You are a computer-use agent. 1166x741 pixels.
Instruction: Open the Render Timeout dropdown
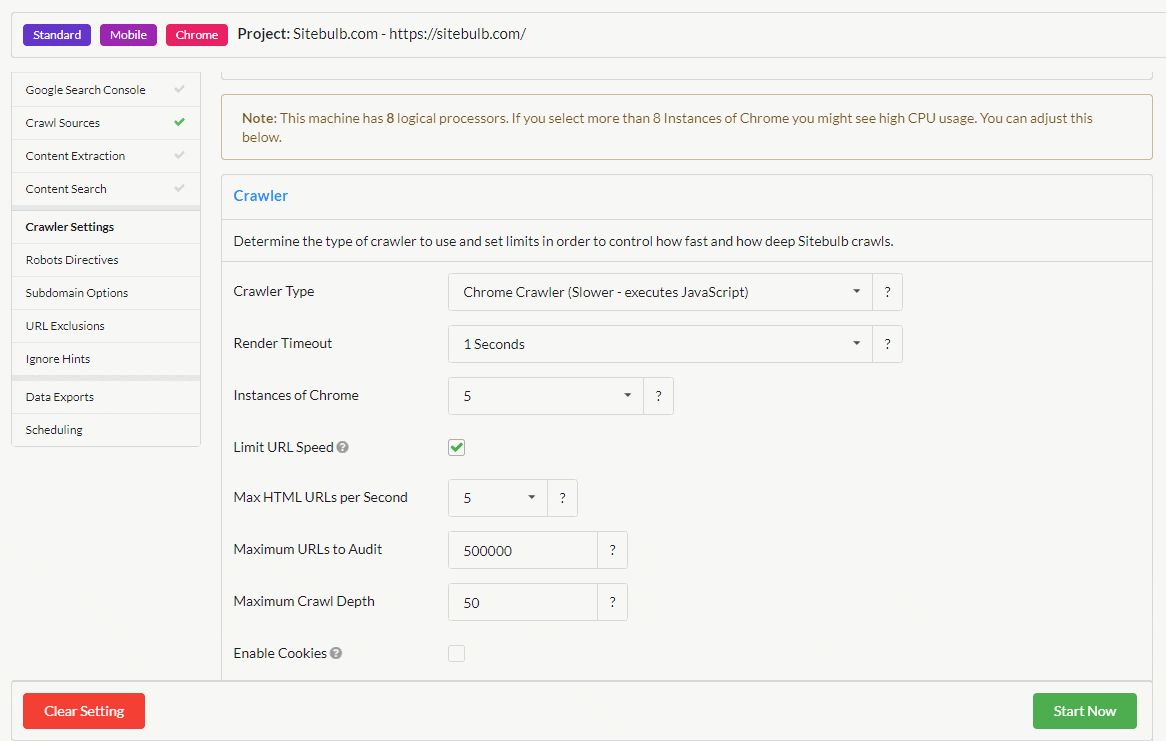click(x=660, y=344)
